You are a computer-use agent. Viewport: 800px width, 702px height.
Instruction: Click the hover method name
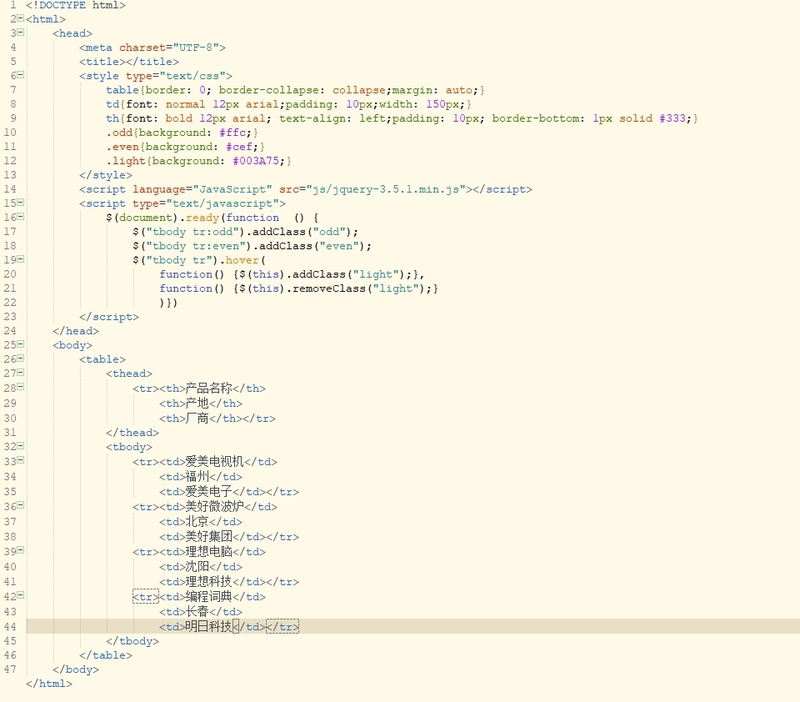(242, 260)
